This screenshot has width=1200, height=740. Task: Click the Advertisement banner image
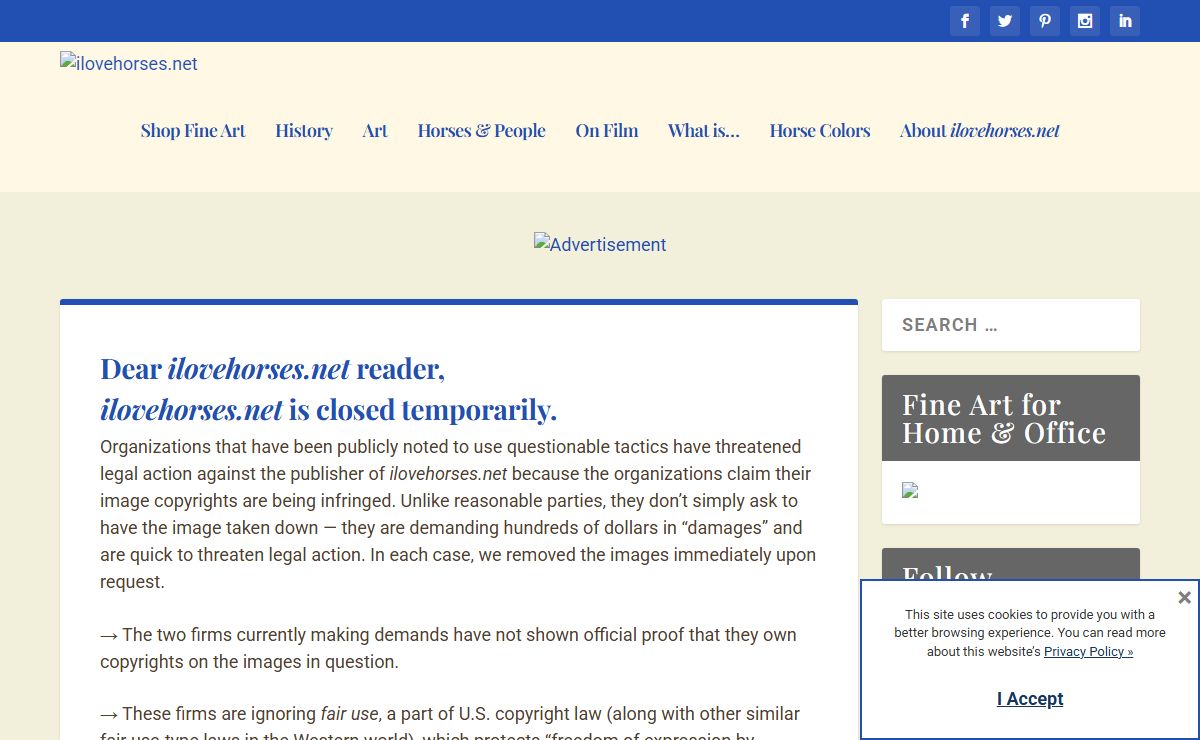point(600,244)
